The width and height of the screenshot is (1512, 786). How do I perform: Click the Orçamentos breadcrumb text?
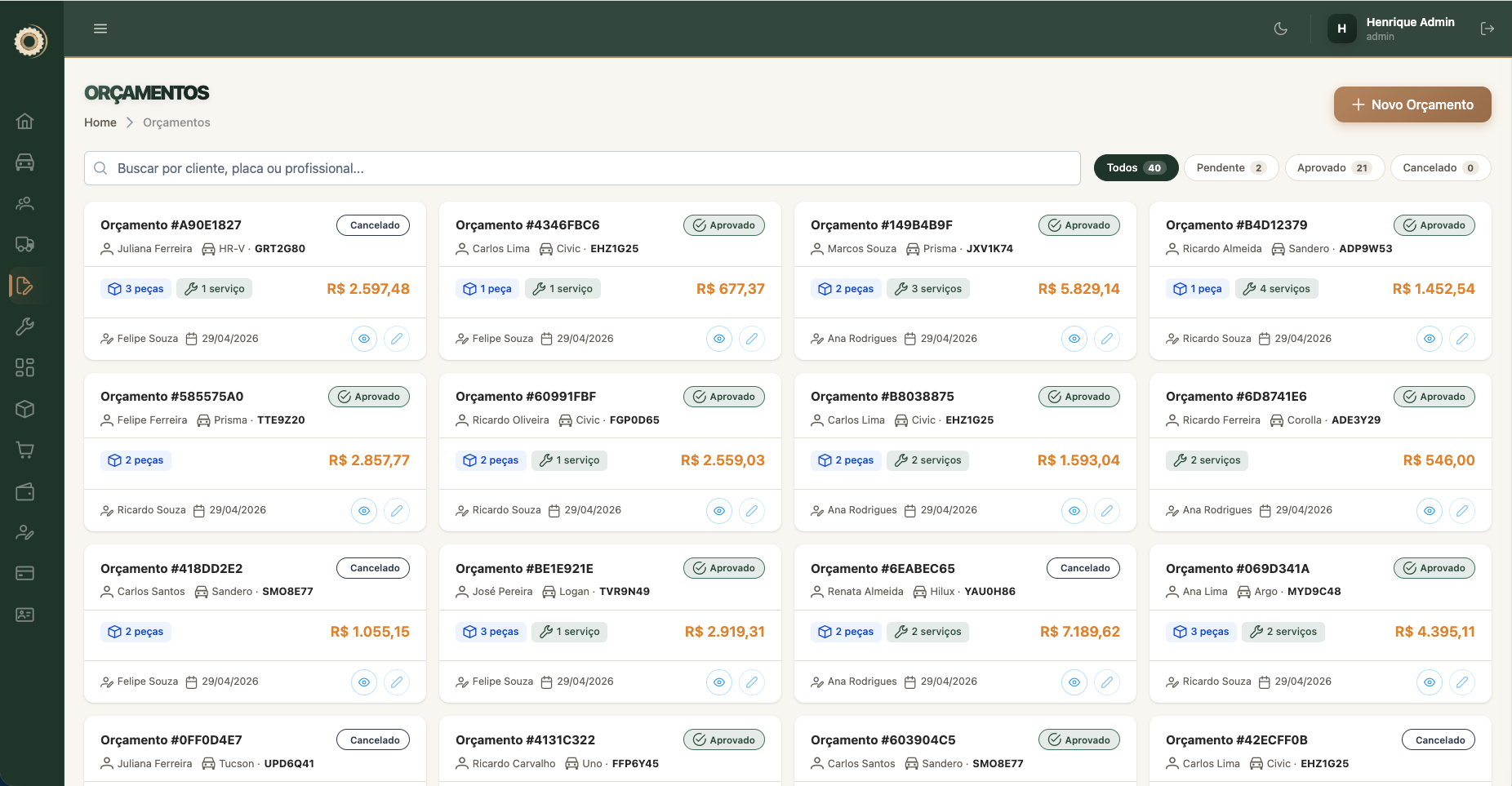pos(176,122)
